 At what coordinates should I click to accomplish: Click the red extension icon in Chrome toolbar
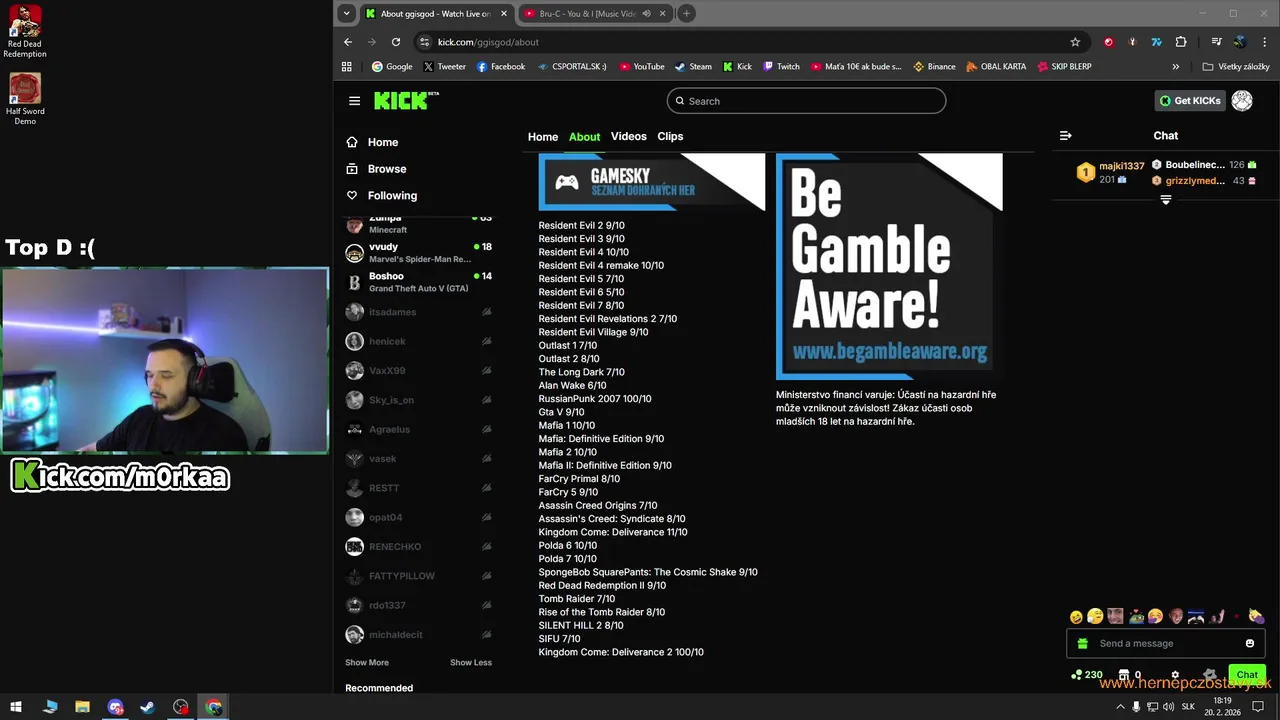(1108, 42)
